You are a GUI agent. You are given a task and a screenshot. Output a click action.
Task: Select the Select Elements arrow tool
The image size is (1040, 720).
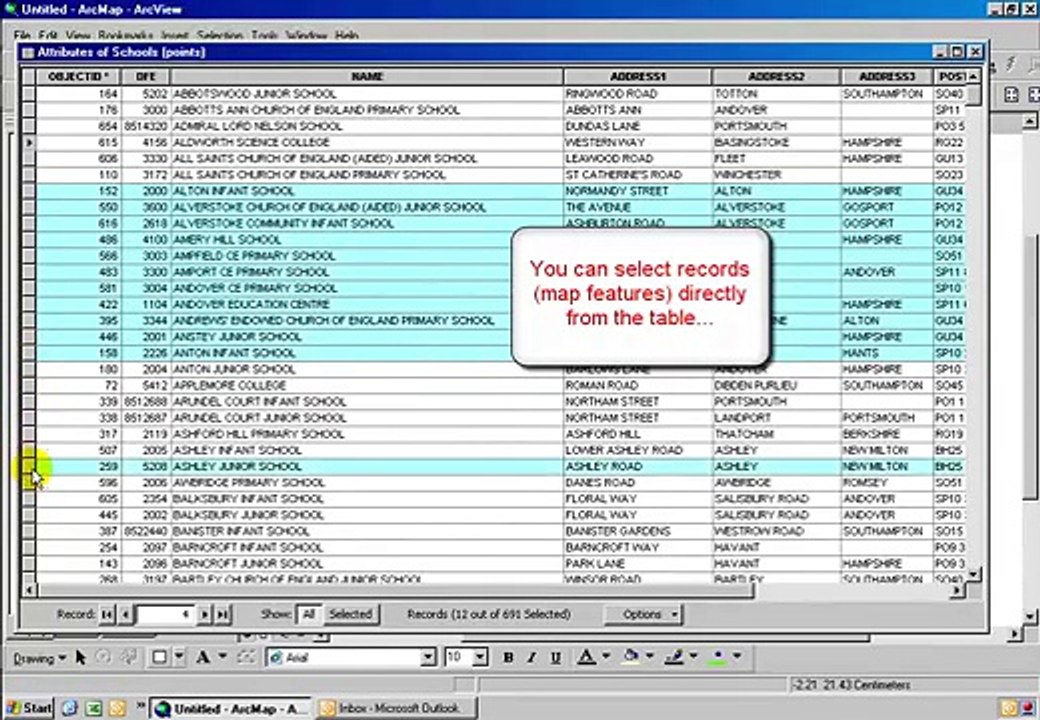point(81,657)
